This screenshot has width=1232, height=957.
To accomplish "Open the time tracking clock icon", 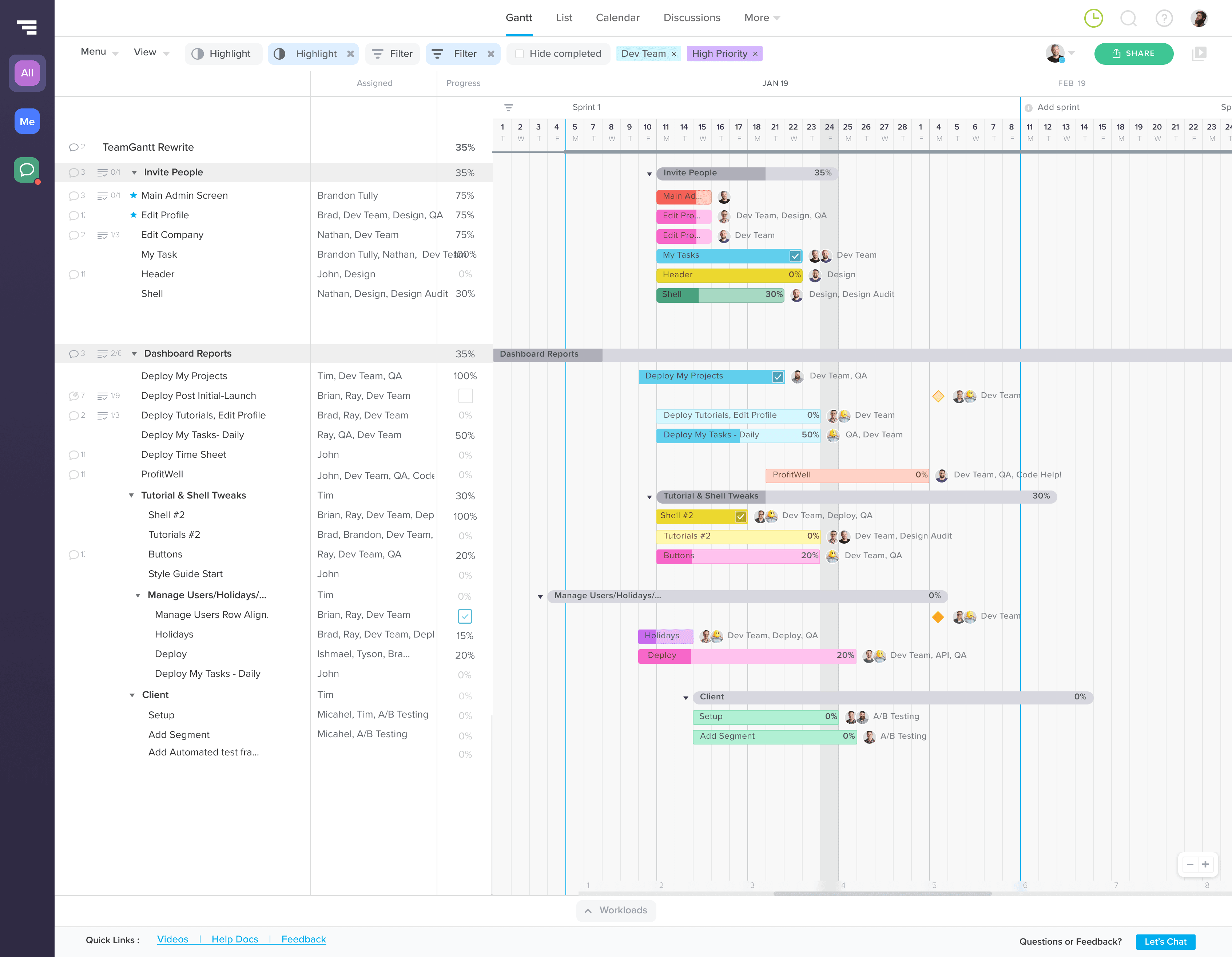I will coord(1093,18).
